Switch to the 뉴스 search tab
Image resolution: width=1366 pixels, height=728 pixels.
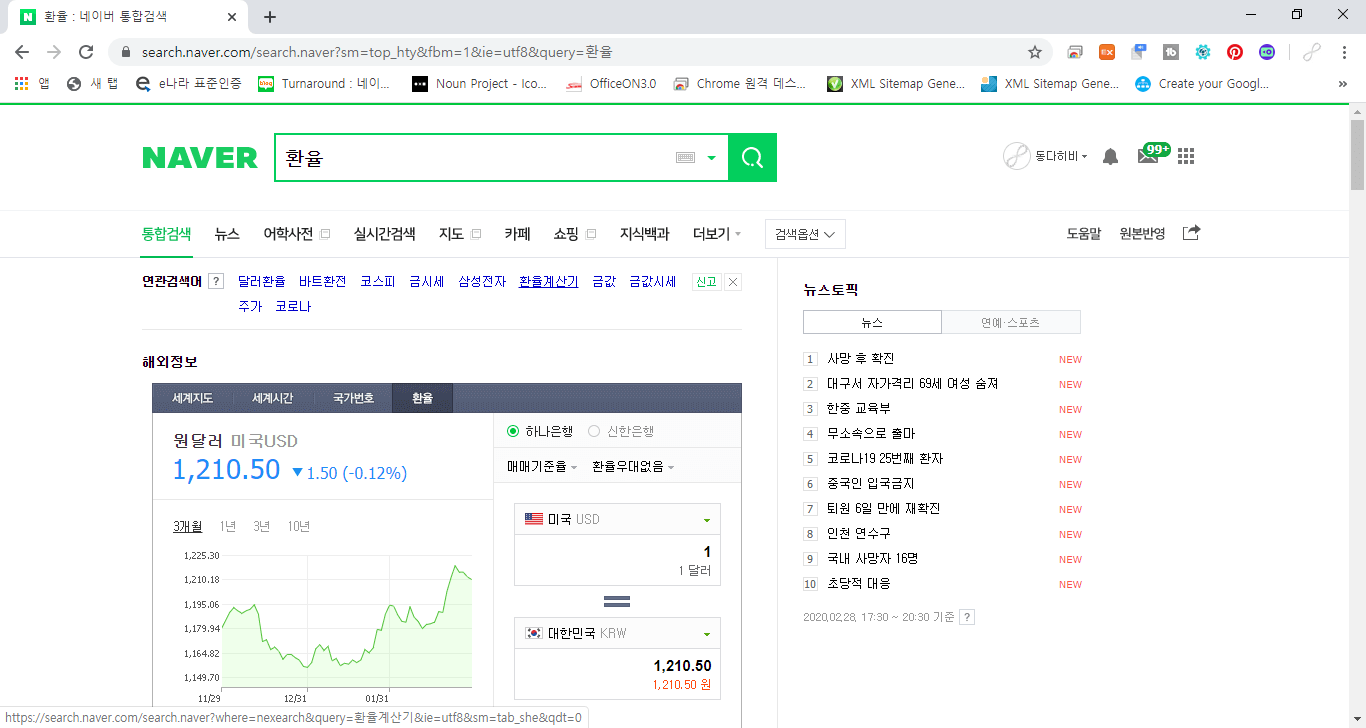[227, 234]
